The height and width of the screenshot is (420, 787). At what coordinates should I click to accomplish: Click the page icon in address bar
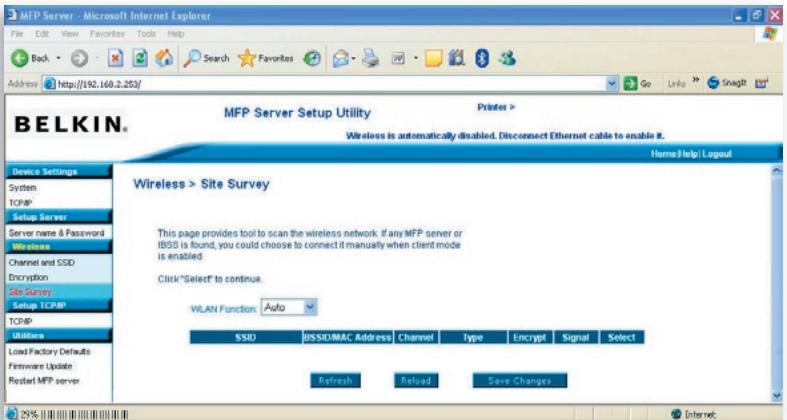point(49,84)
